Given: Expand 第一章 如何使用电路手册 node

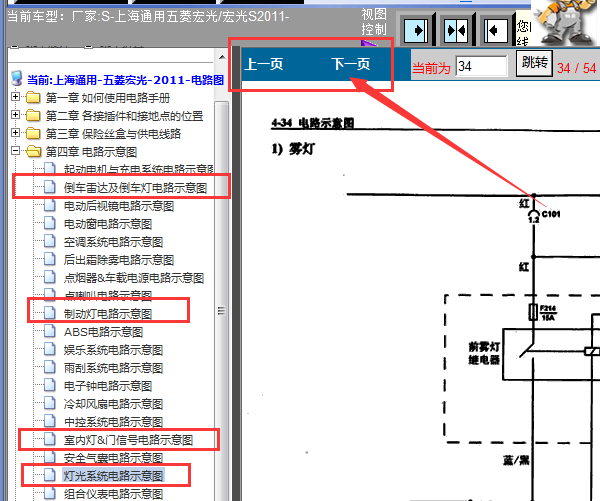Looking at the screenshot, I should point(15,96).
